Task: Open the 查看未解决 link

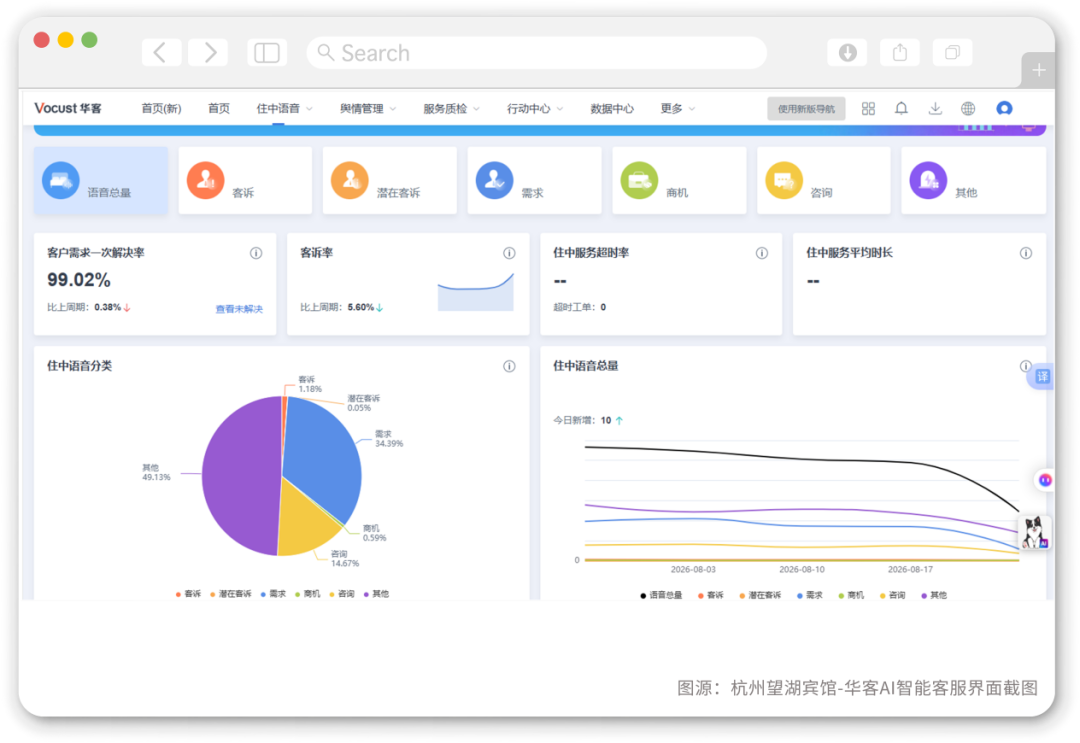Action: 239,309
